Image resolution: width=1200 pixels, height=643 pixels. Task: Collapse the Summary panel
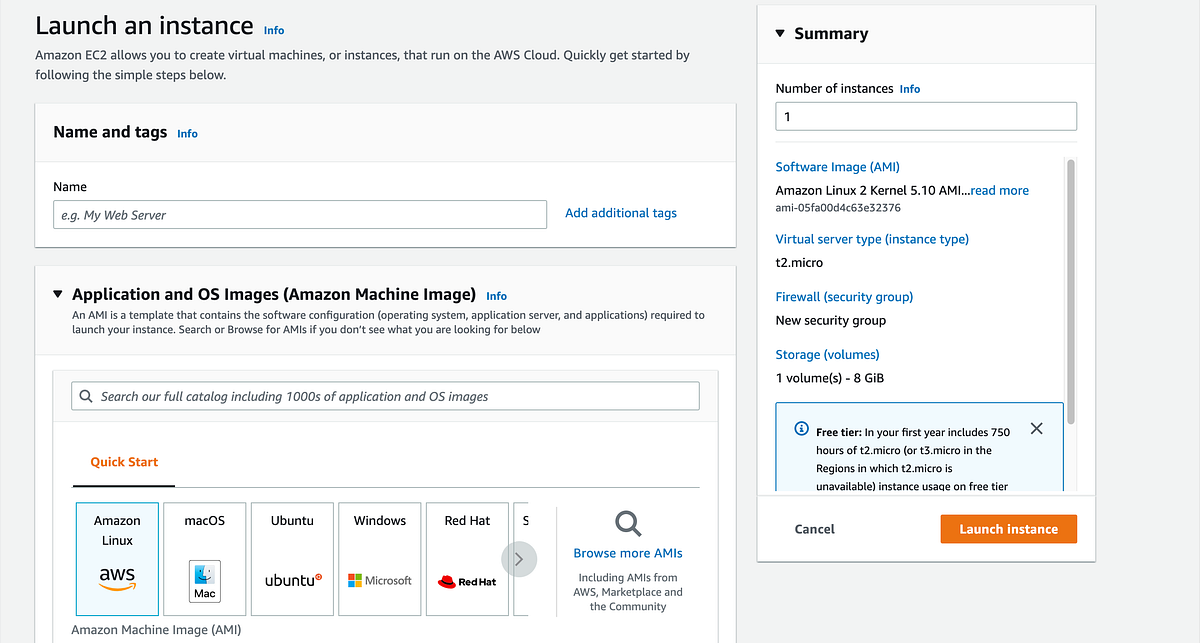(780, 33)
